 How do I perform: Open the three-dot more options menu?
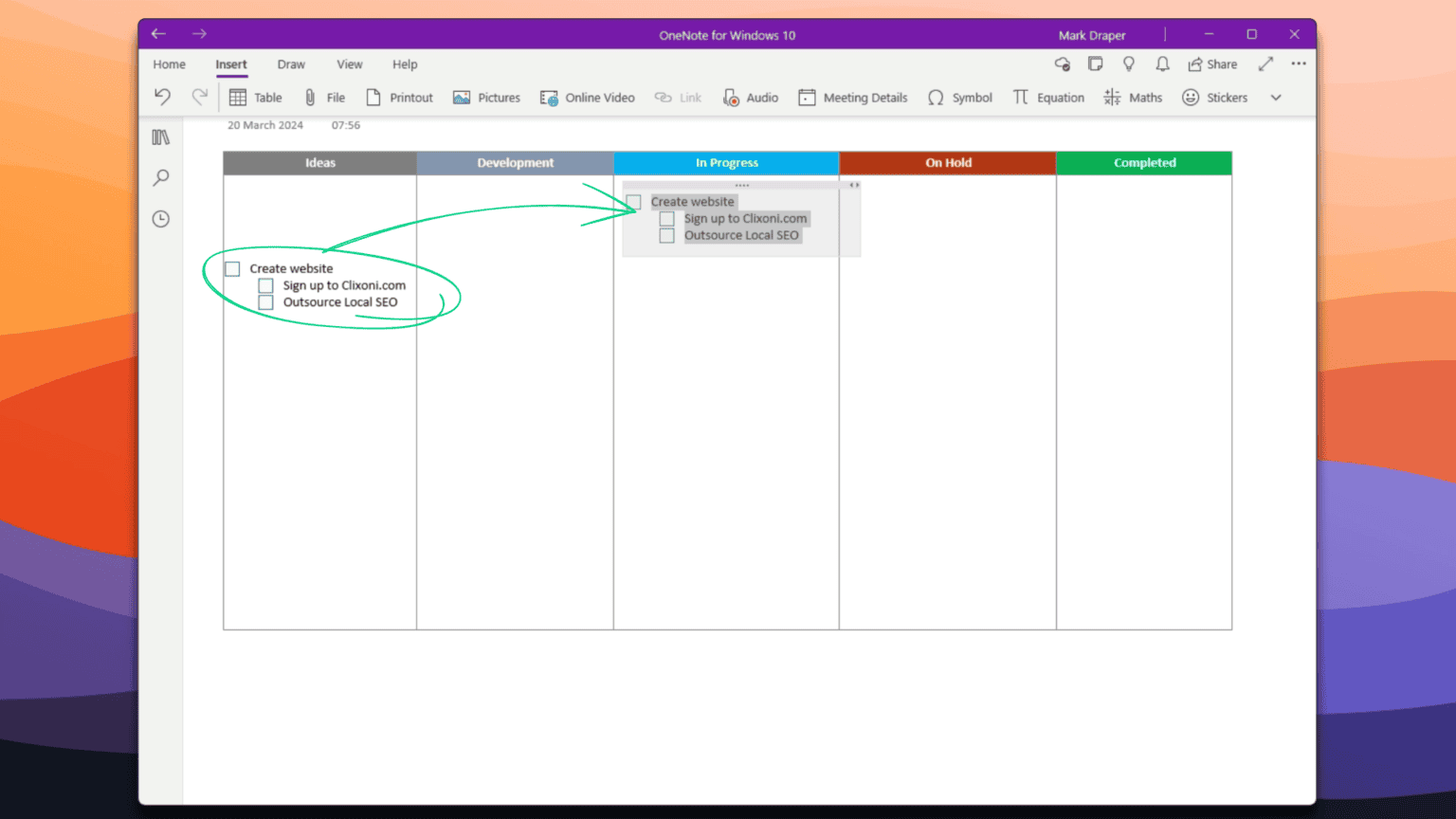pyautogui.click(x=1299, y=64)
